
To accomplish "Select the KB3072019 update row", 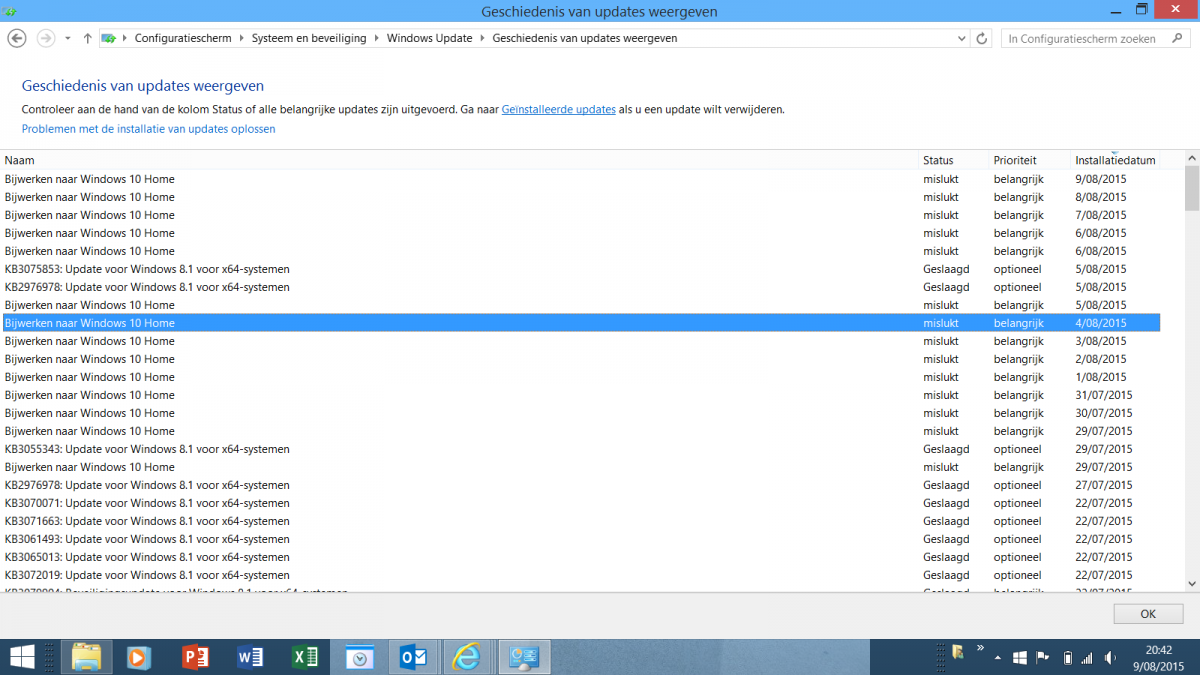I will 581,575.
